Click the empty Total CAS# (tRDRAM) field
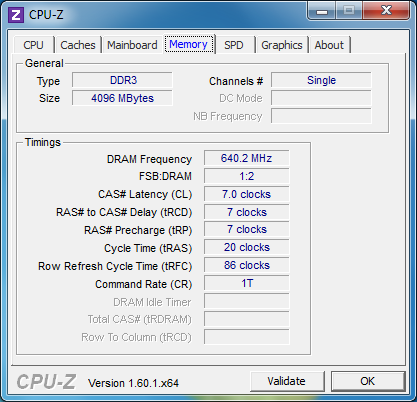Screen dimensions: 417x402 (247, 319)
